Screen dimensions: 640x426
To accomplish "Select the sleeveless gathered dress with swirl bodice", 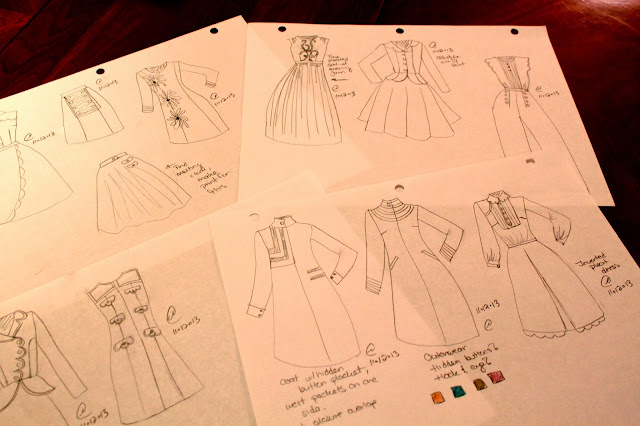I will [x=303, y=90].
